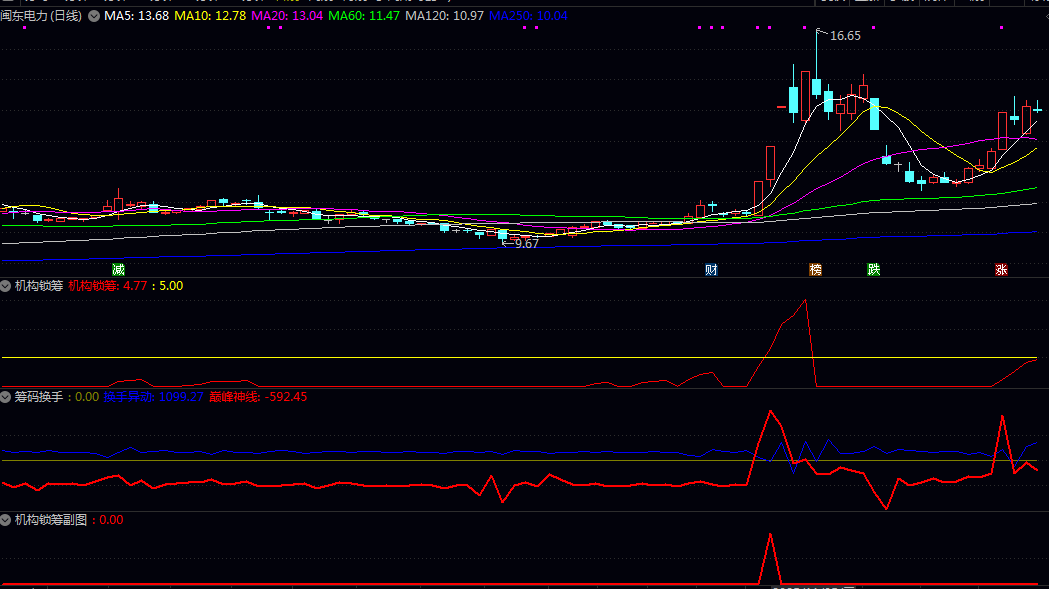Select the MA20 moving average label
The image size is (1049, 589).
(x=288, y=16)
